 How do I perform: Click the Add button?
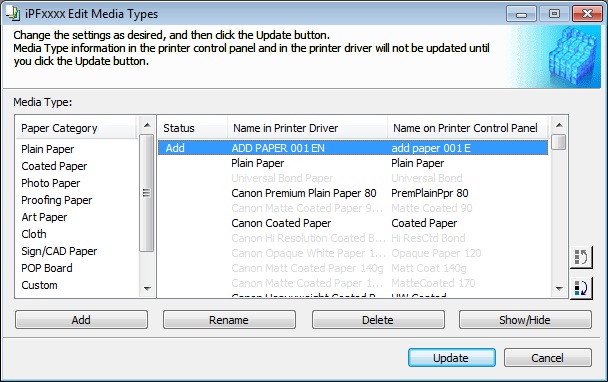81,320
